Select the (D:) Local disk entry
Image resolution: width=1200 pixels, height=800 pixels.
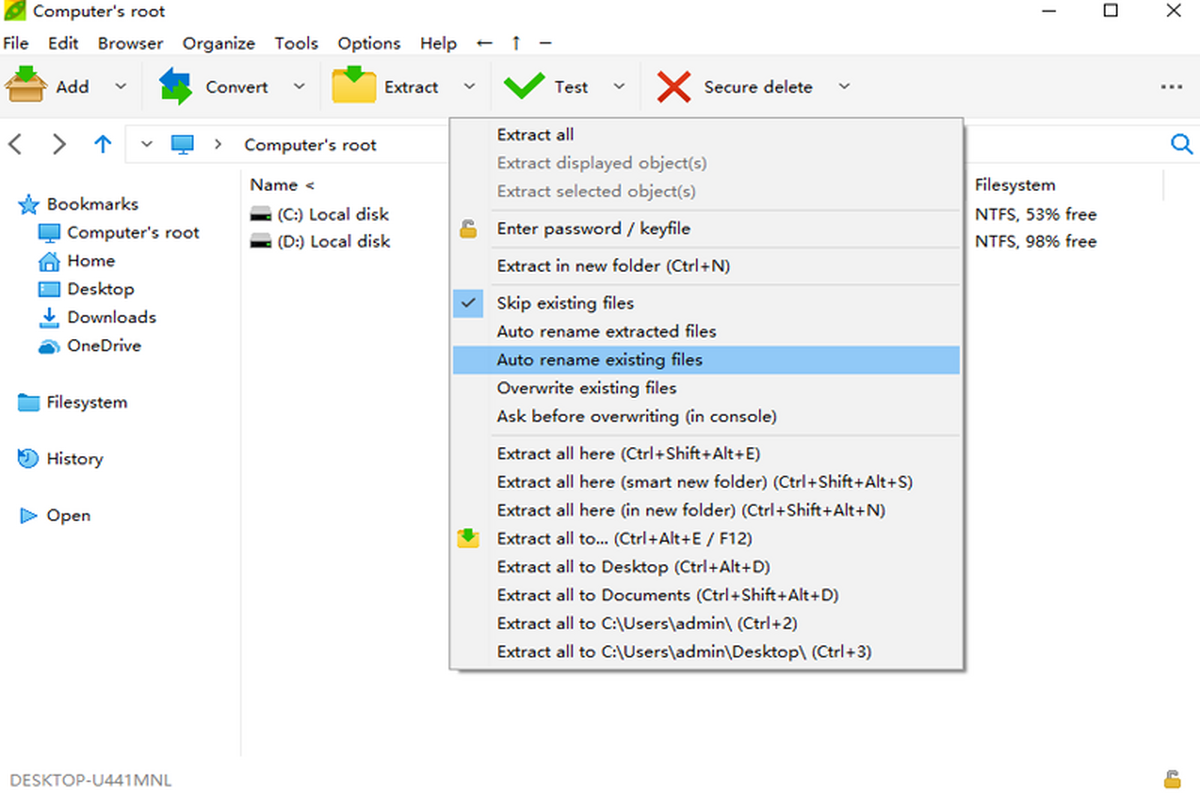[333, 242]
